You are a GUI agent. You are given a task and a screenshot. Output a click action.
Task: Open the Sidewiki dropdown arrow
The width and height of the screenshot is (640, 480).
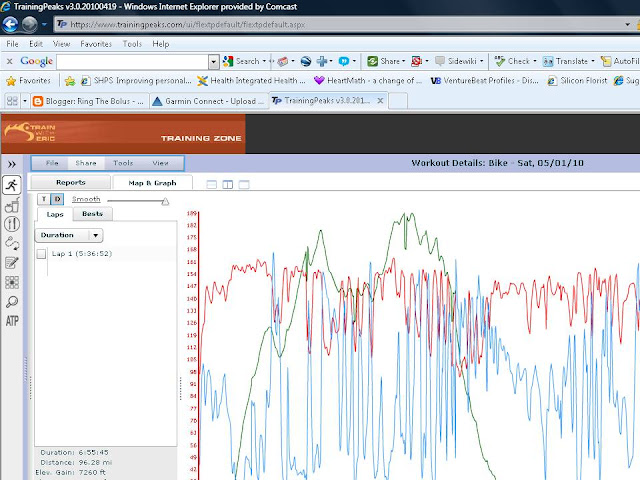482,61
